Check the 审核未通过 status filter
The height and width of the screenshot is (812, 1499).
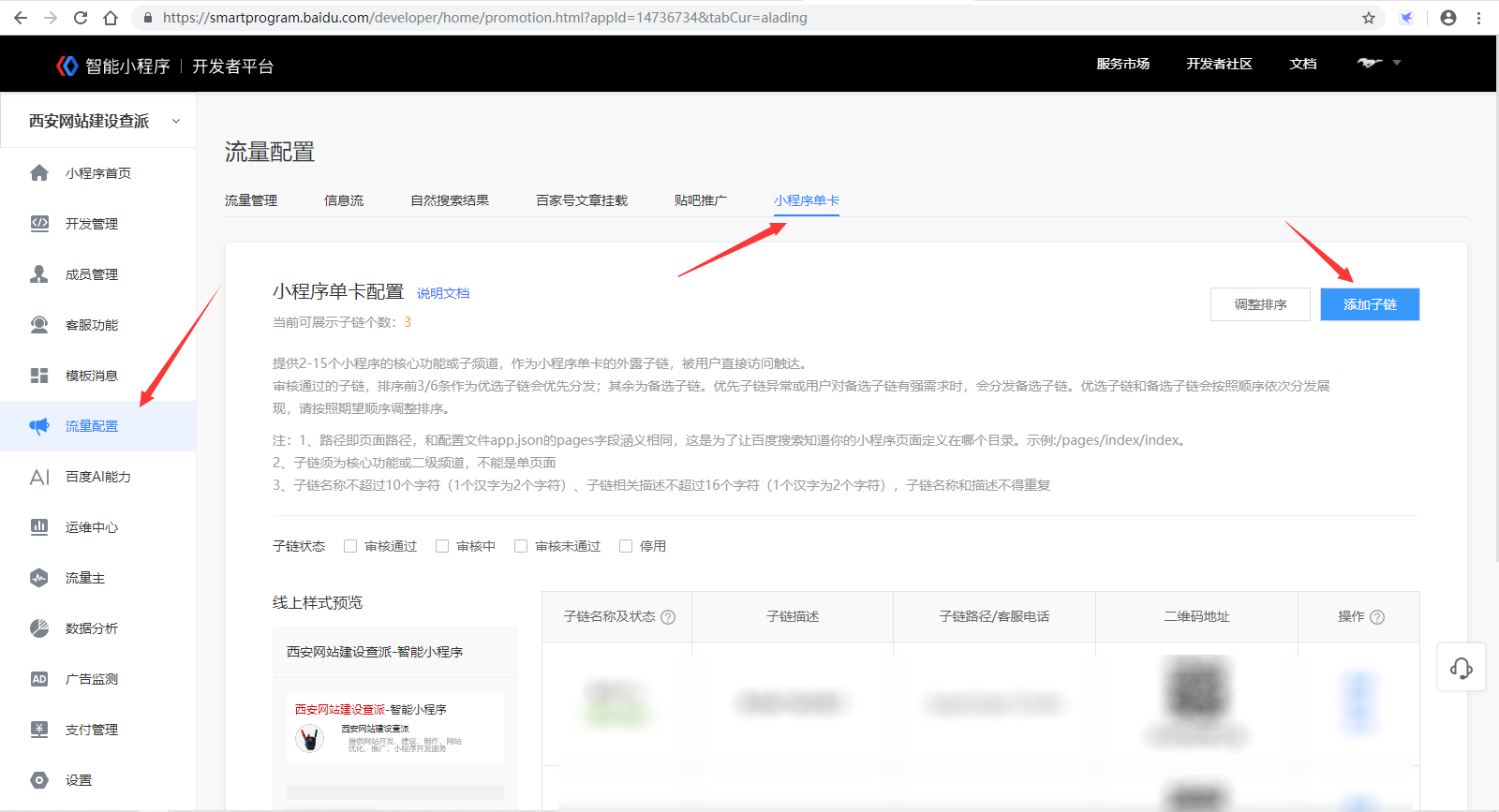coord(521,546)
